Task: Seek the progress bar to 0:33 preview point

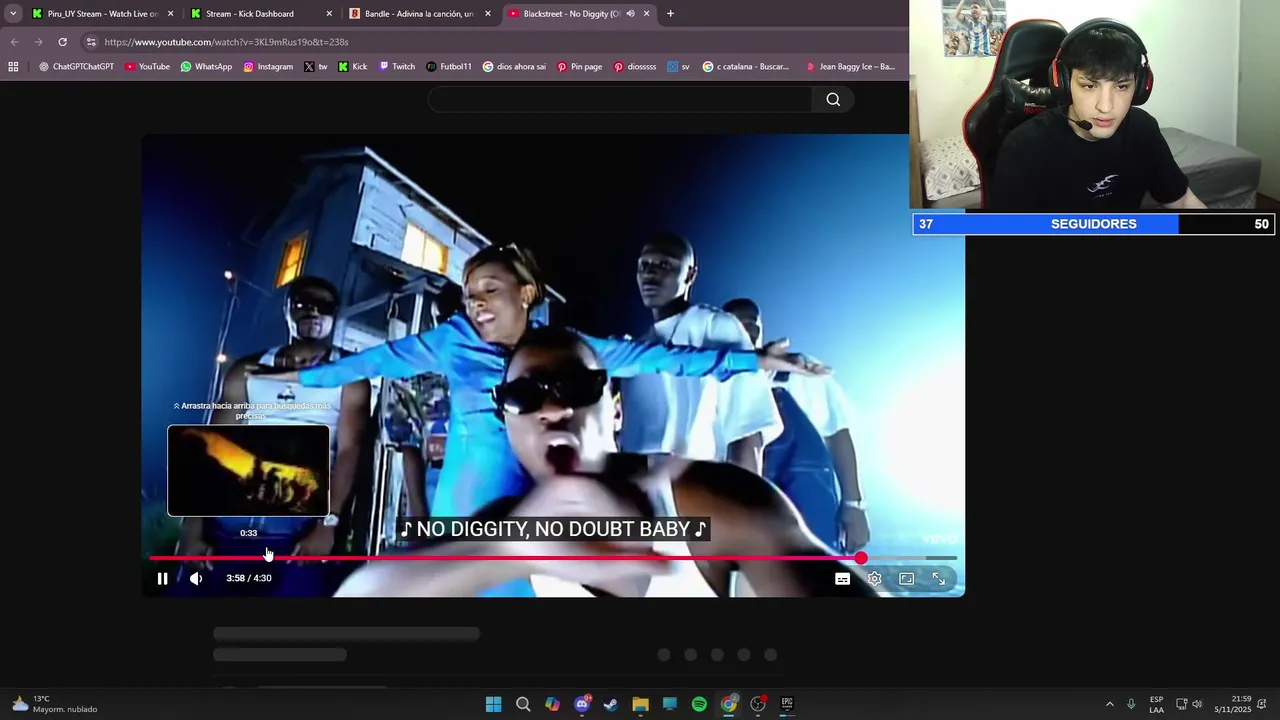Action: [x=249, y=558]
